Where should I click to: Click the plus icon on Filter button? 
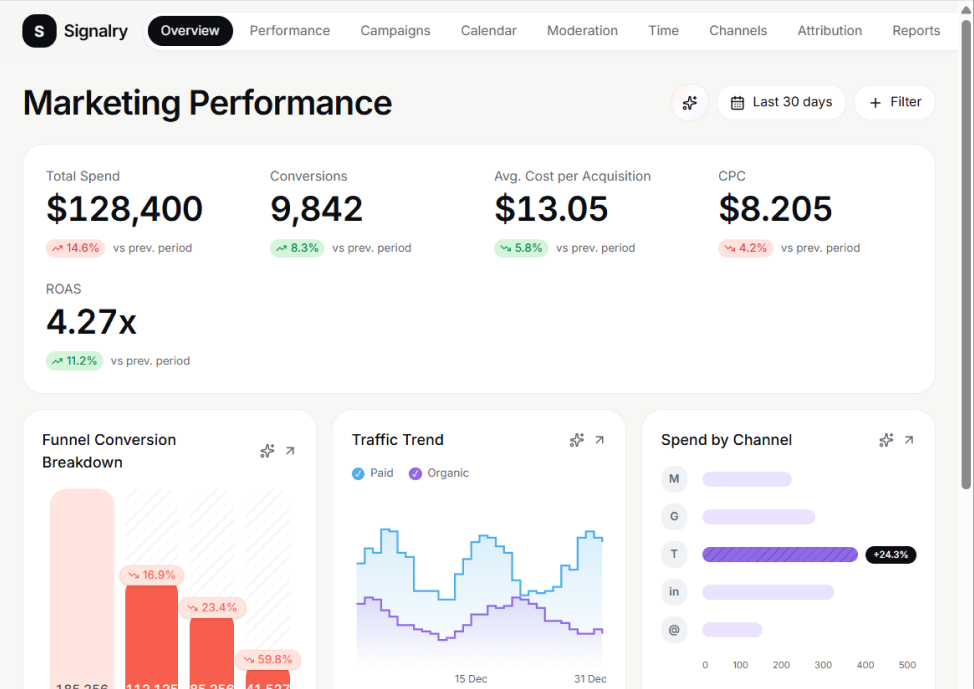tap(875, 103)
